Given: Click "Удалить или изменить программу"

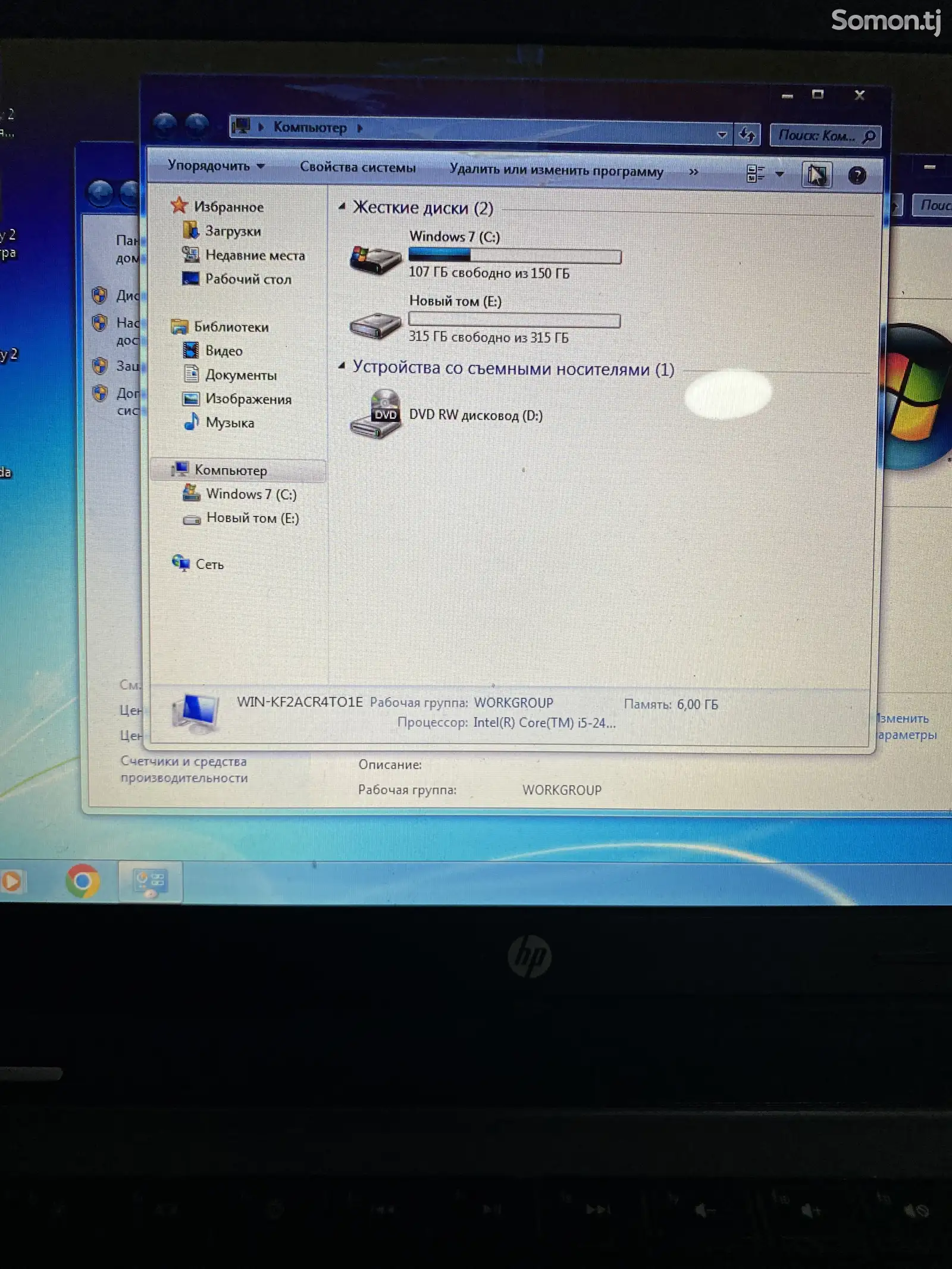Looking at the screenshot, I should point(556,171).
